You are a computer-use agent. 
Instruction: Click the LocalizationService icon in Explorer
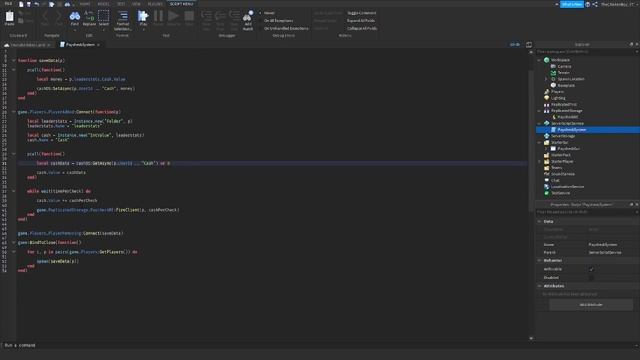click(x=547, y=187)
